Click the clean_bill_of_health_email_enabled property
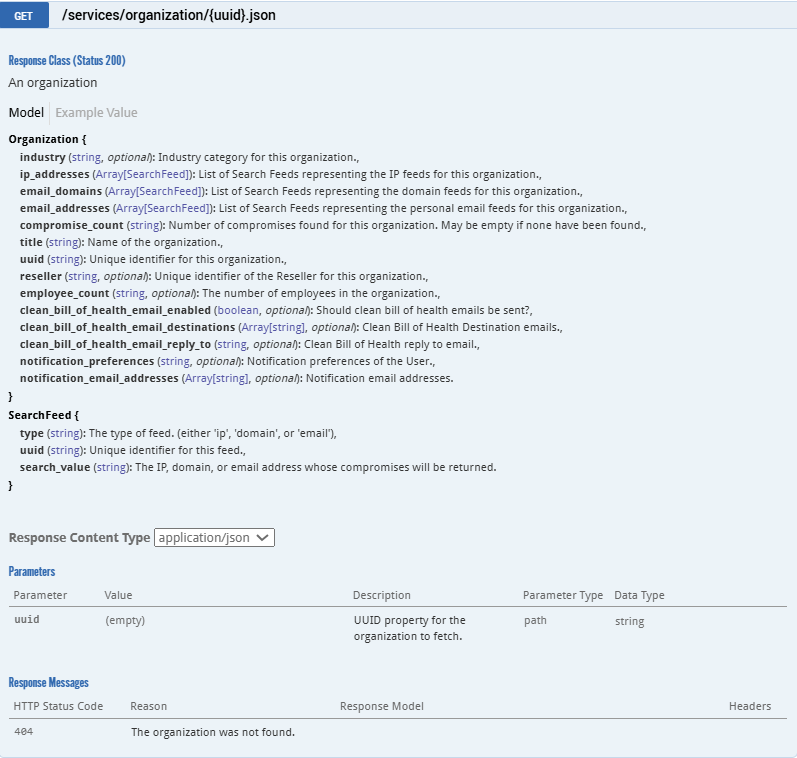The height and width of the screenshot is (758, 797). 115,310
